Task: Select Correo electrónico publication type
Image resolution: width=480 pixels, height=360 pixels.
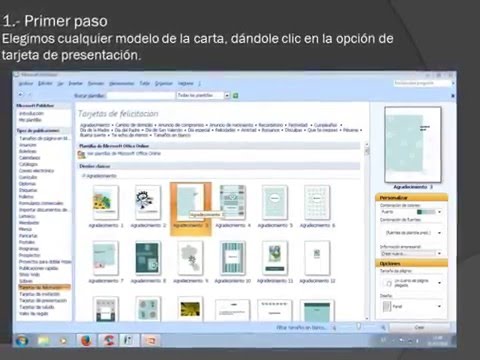Action: click(36, 171)
